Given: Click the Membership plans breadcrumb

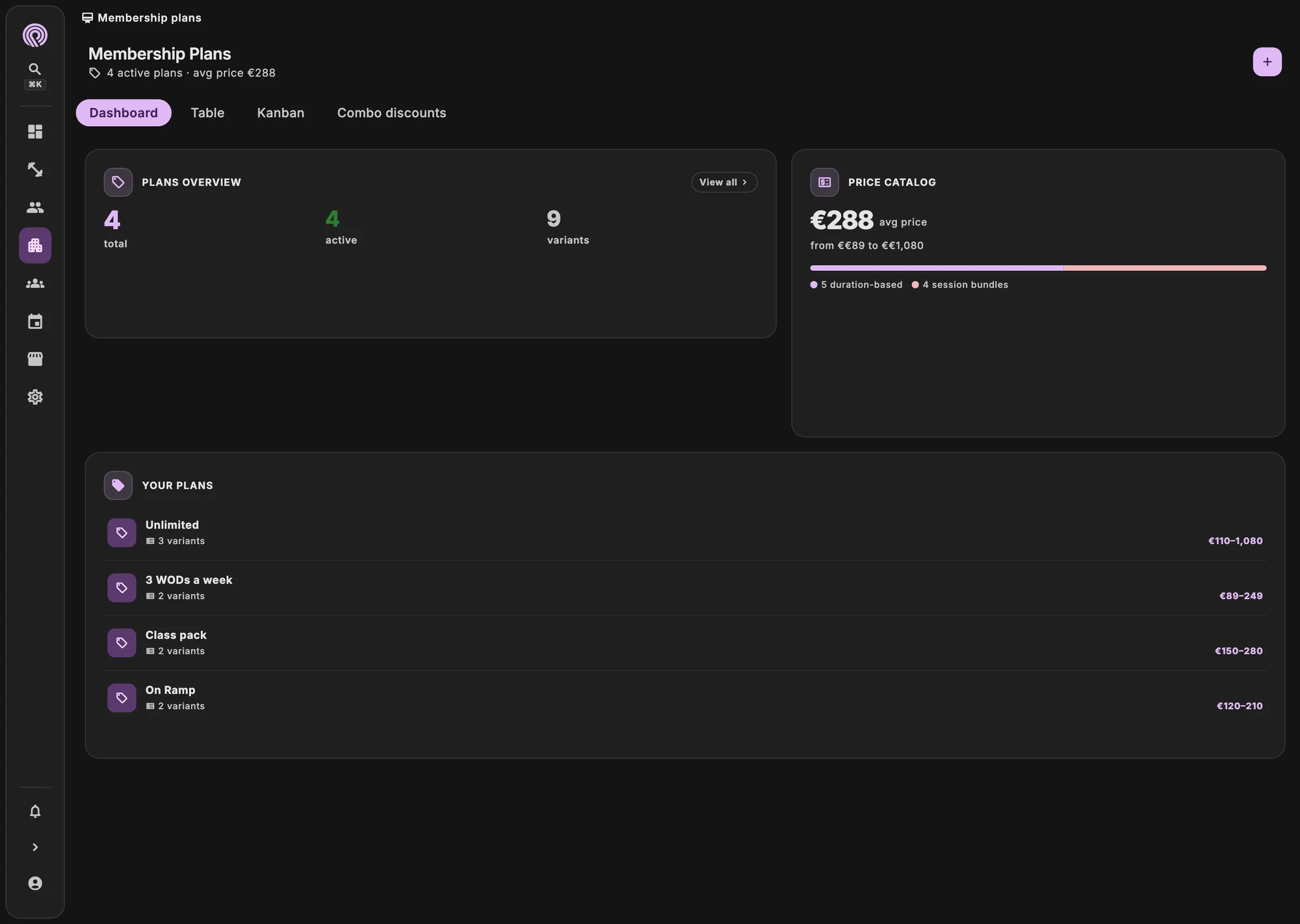Looking at the screenshot, I should point(142,18).
